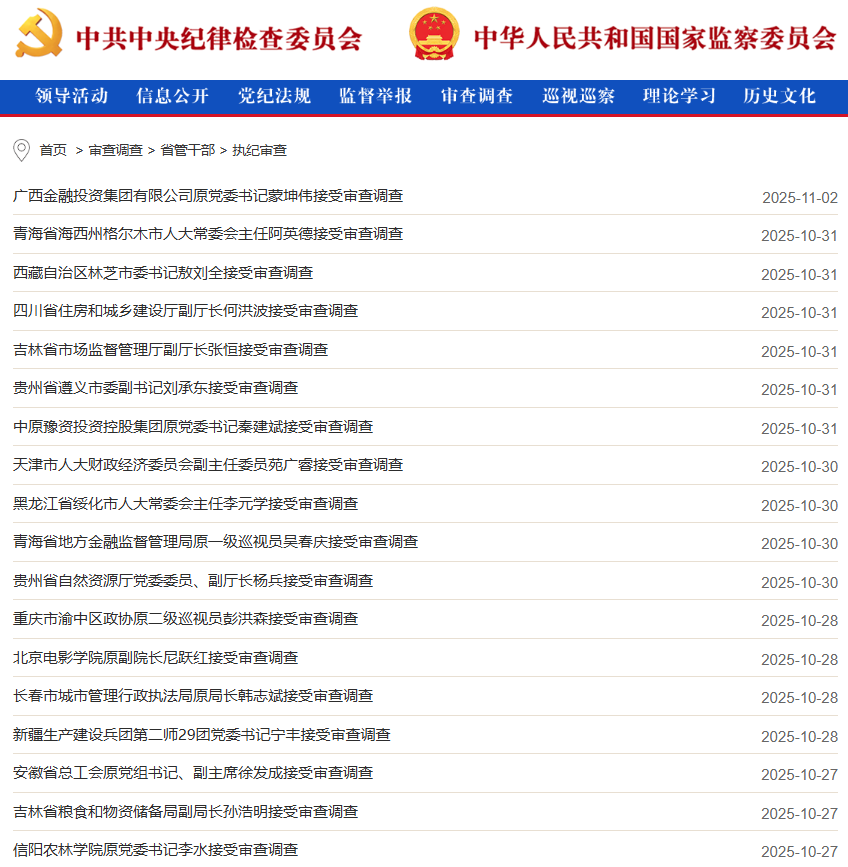Open article about 广西金融投资集团 蒙坤伟
Screen dimensions: 848x867
[x=208, y=196]
